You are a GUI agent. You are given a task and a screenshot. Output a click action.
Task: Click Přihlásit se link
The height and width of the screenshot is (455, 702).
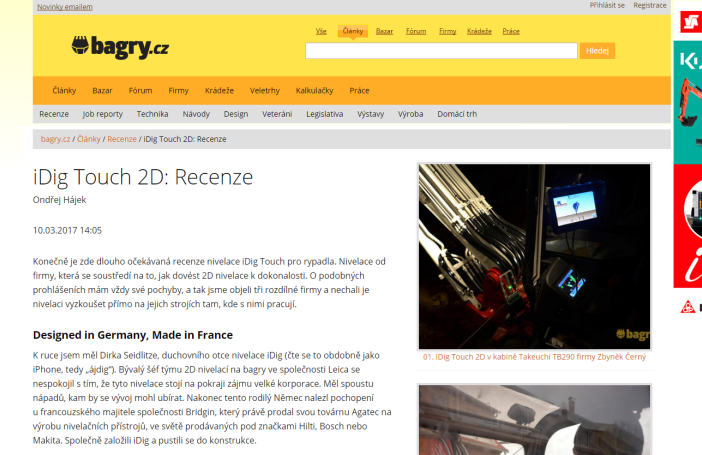607,5
